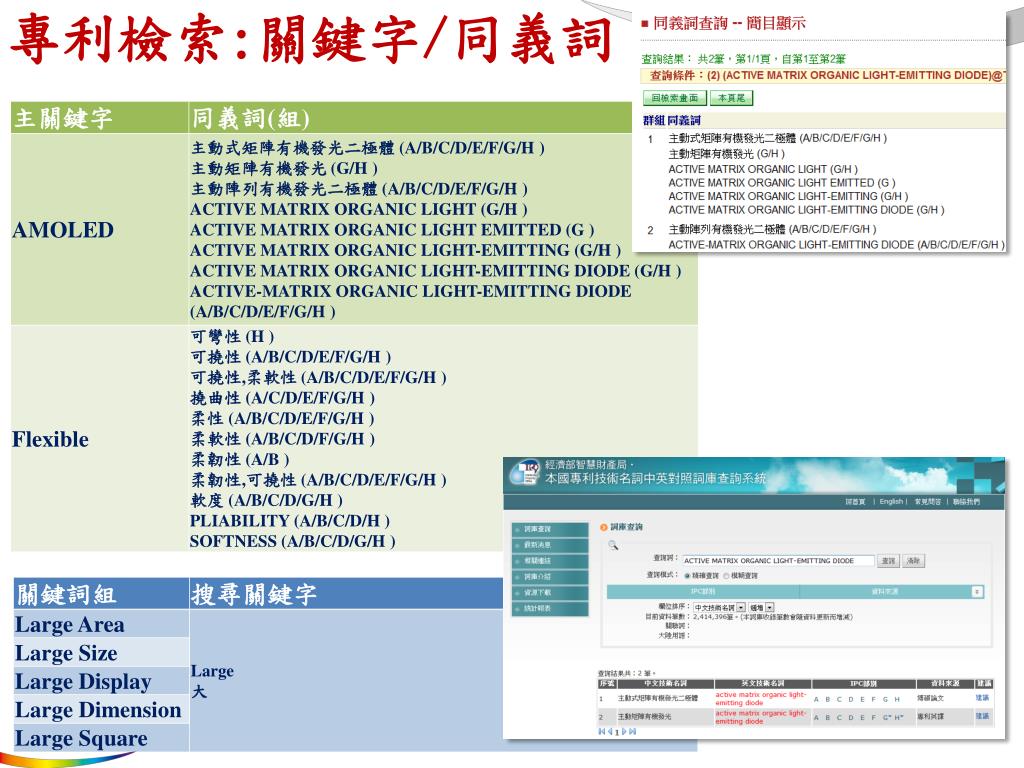Click the 查詢詞 search term input field
Viewport: 1024px width, 768px height.
pos(778,561)
